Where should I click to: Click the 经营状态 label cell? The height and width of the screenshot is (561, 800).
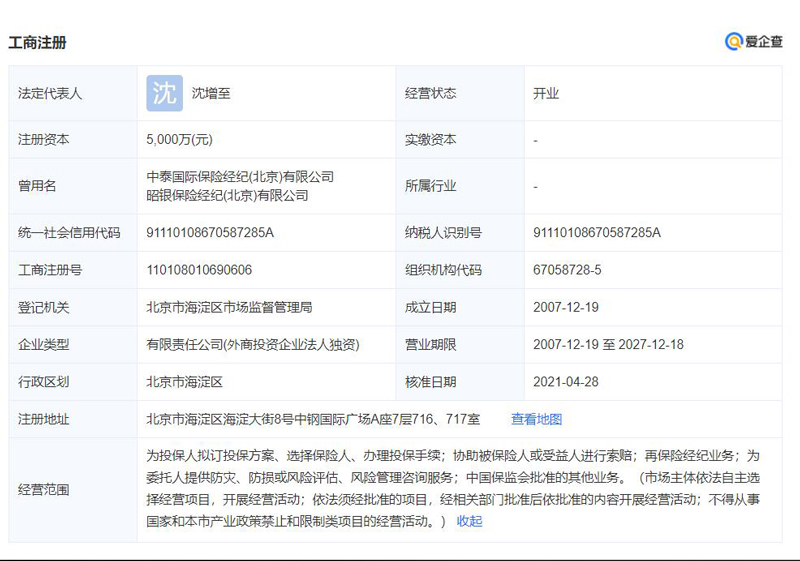tap(460, 93)
